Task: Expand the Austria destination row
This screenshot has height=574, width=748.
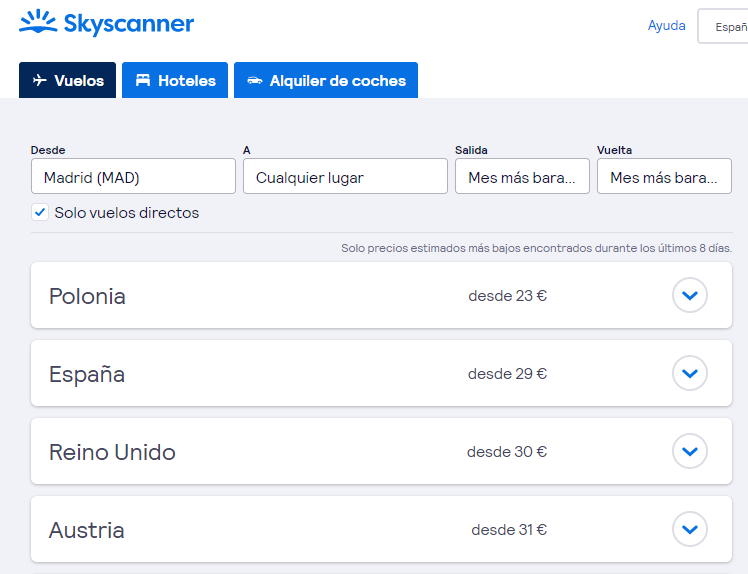Action: [x=689, y=529]
